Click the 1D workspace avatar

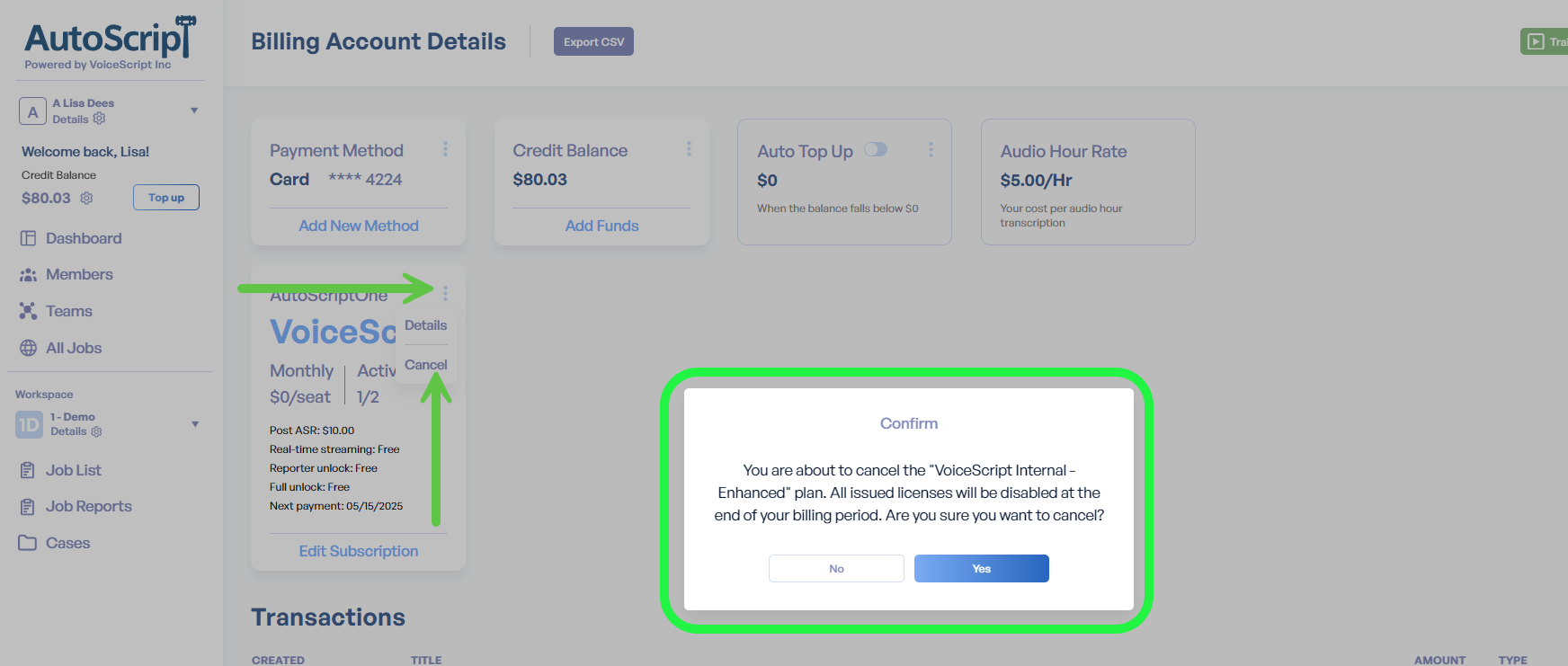(x=29, y=424)
